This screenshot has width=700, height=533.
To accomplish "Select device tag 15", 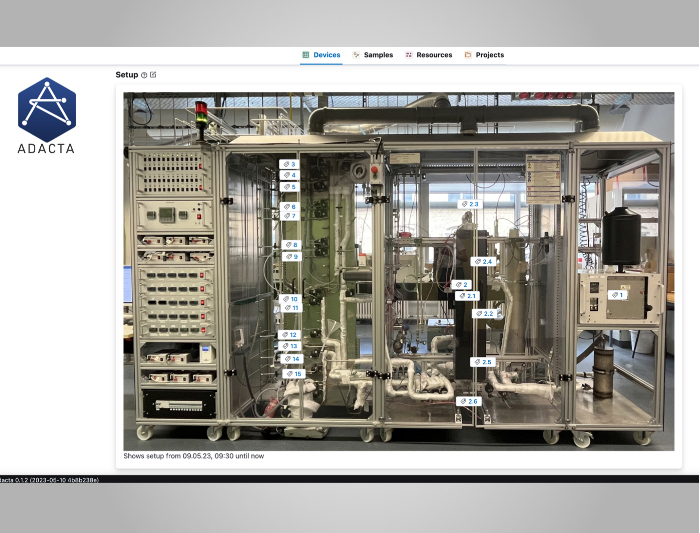I will (x=294, y=374).
